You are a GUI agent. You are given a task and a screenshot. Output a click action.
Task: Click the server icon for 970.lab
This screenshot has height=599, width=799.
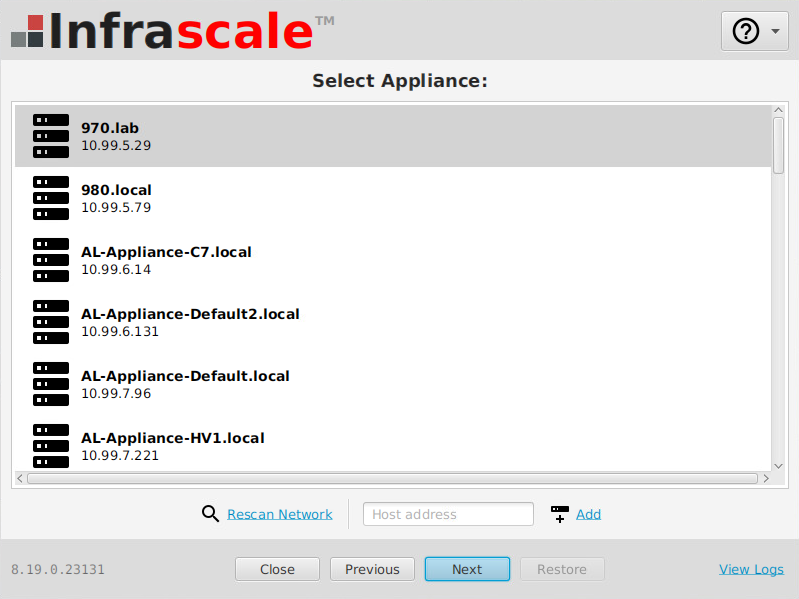(51, 136)
